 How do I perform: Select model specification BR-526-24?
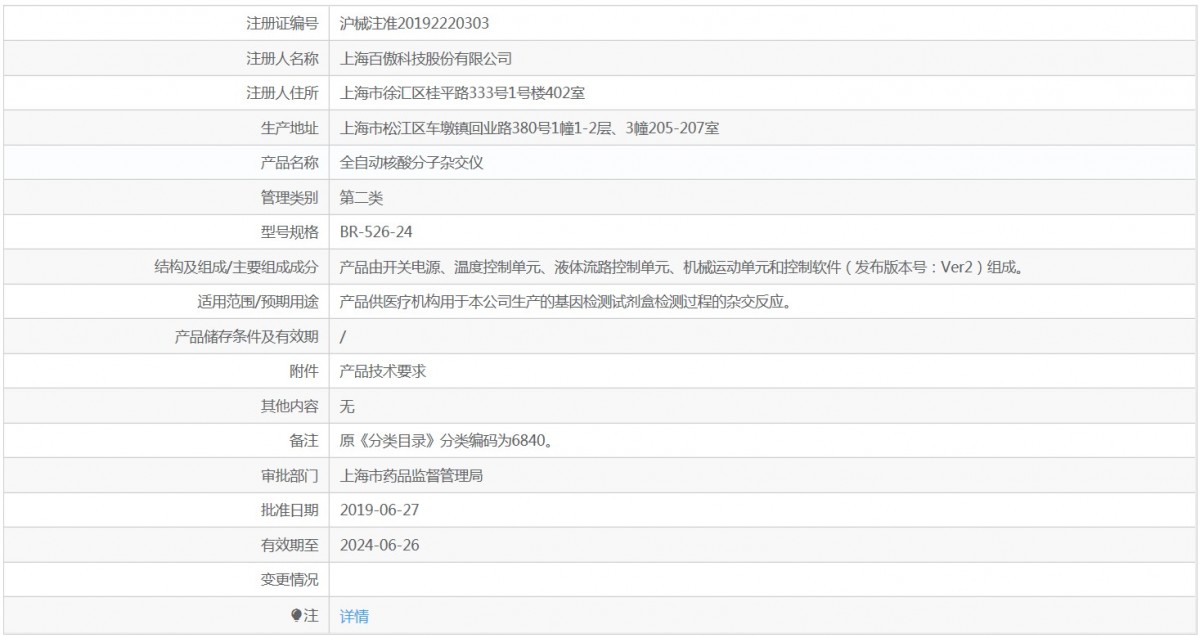pos(376,232)
